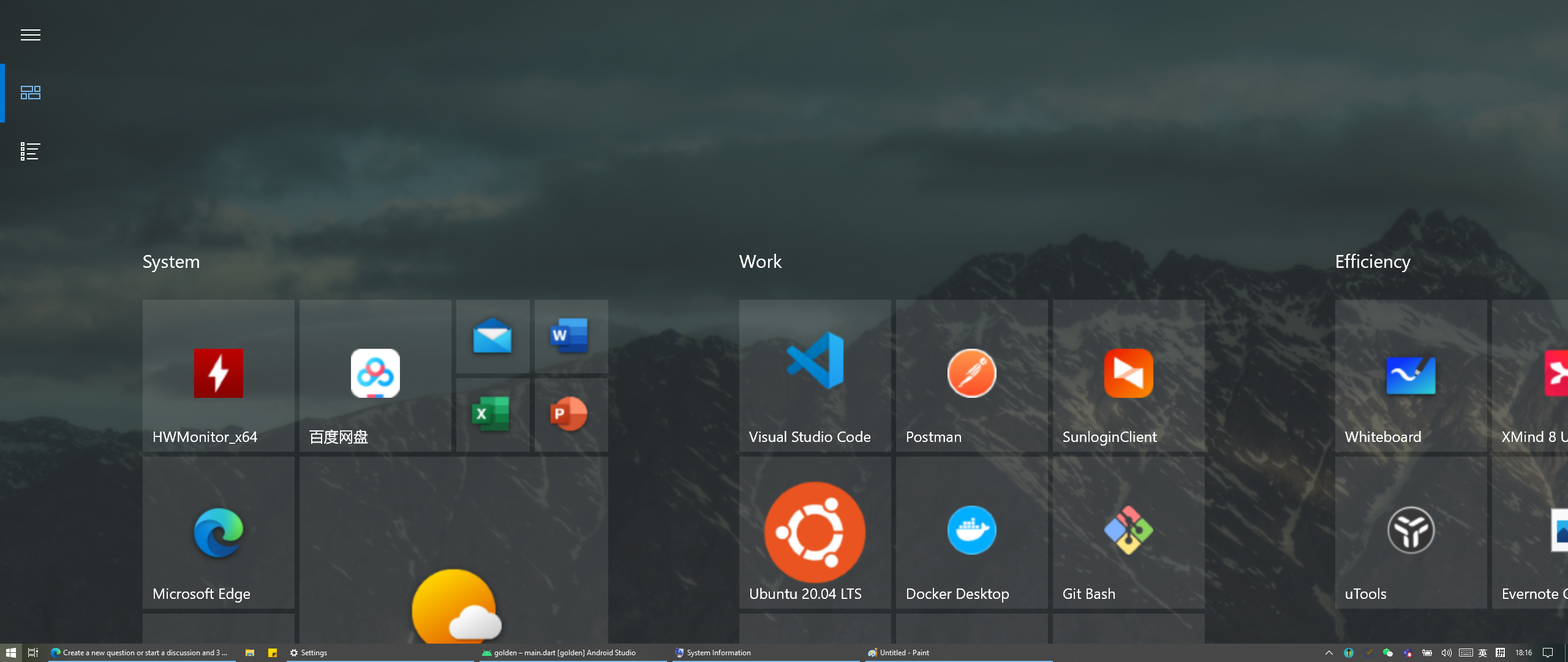The height and width of the screenshot is (662, 1568).
Task: Switch to the All apps list view
Action: coord(31,151)
